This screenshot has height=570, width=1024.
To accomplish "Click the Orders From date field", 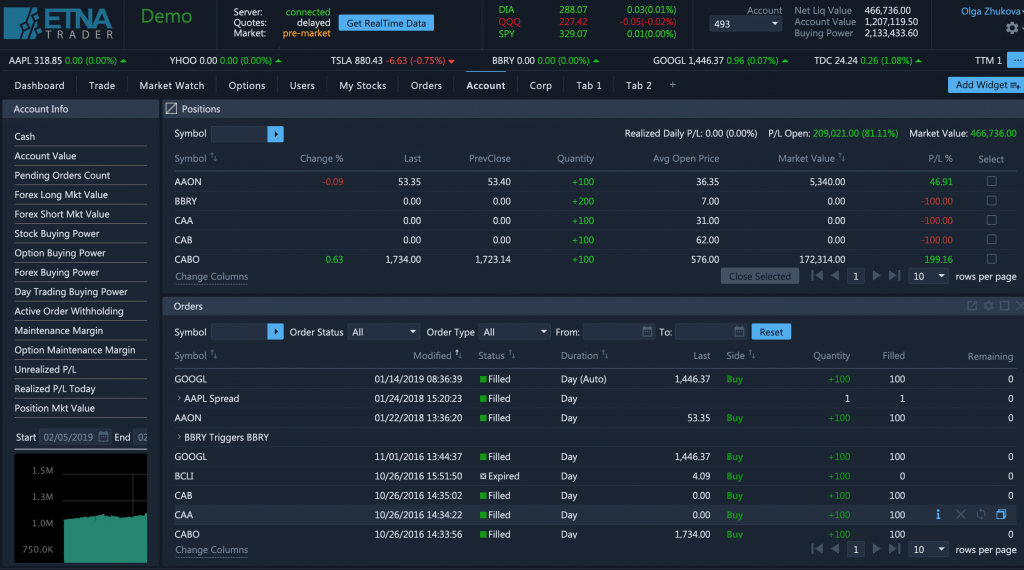I will point(618,332).
